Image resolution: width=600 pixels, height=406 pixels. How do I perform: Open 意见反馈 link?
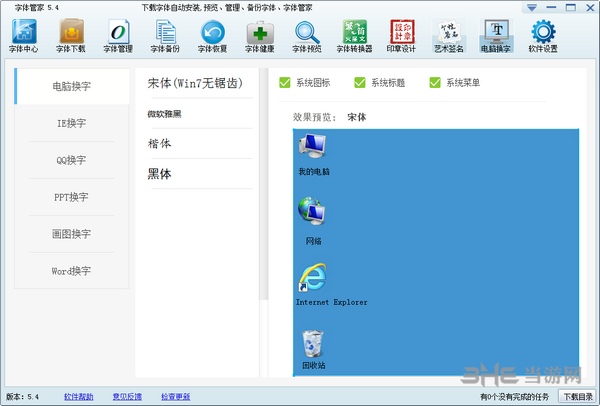coord(127,396)
